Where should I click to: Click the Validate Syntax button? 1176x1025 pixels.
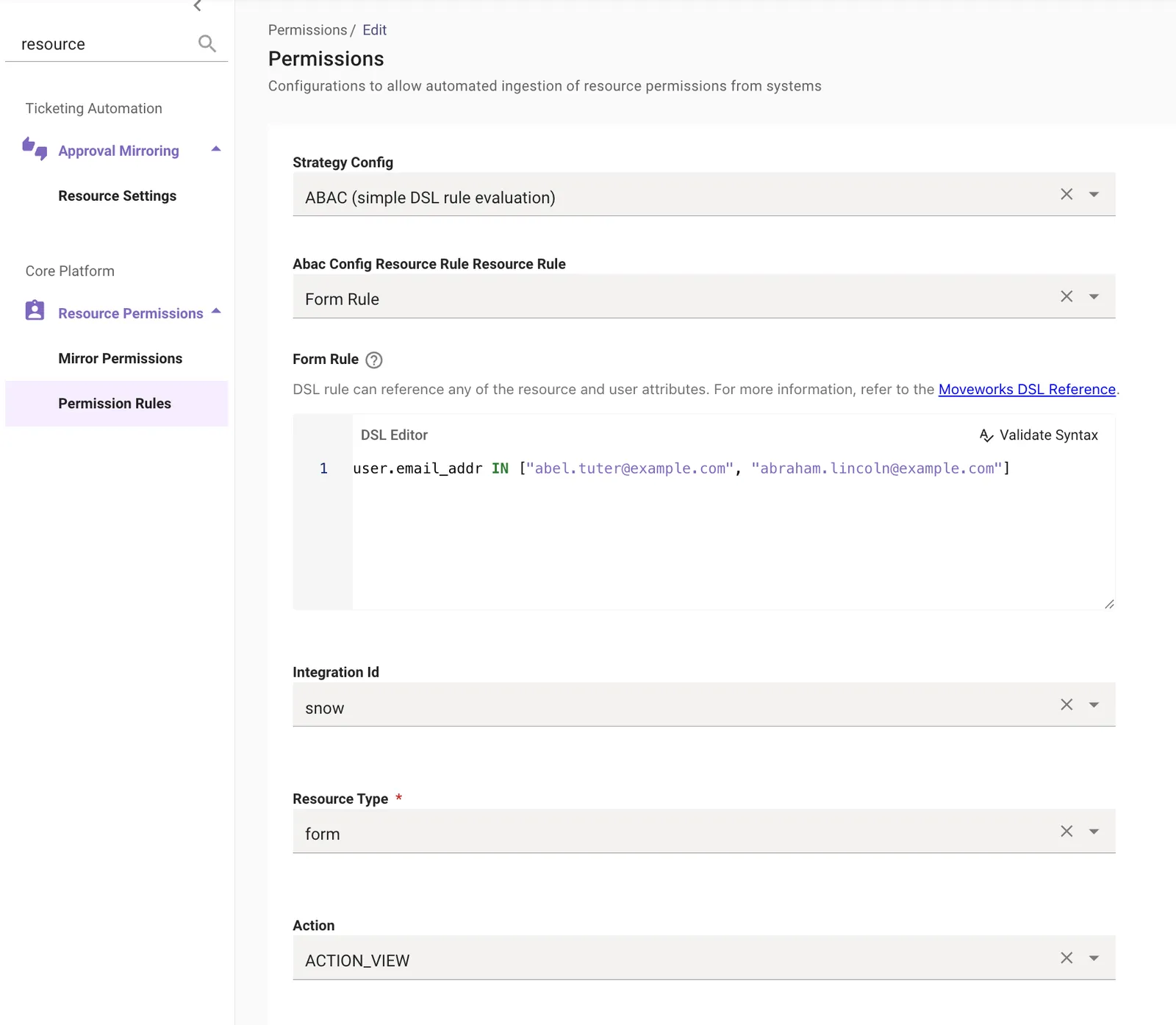(x=1039, y=435)
